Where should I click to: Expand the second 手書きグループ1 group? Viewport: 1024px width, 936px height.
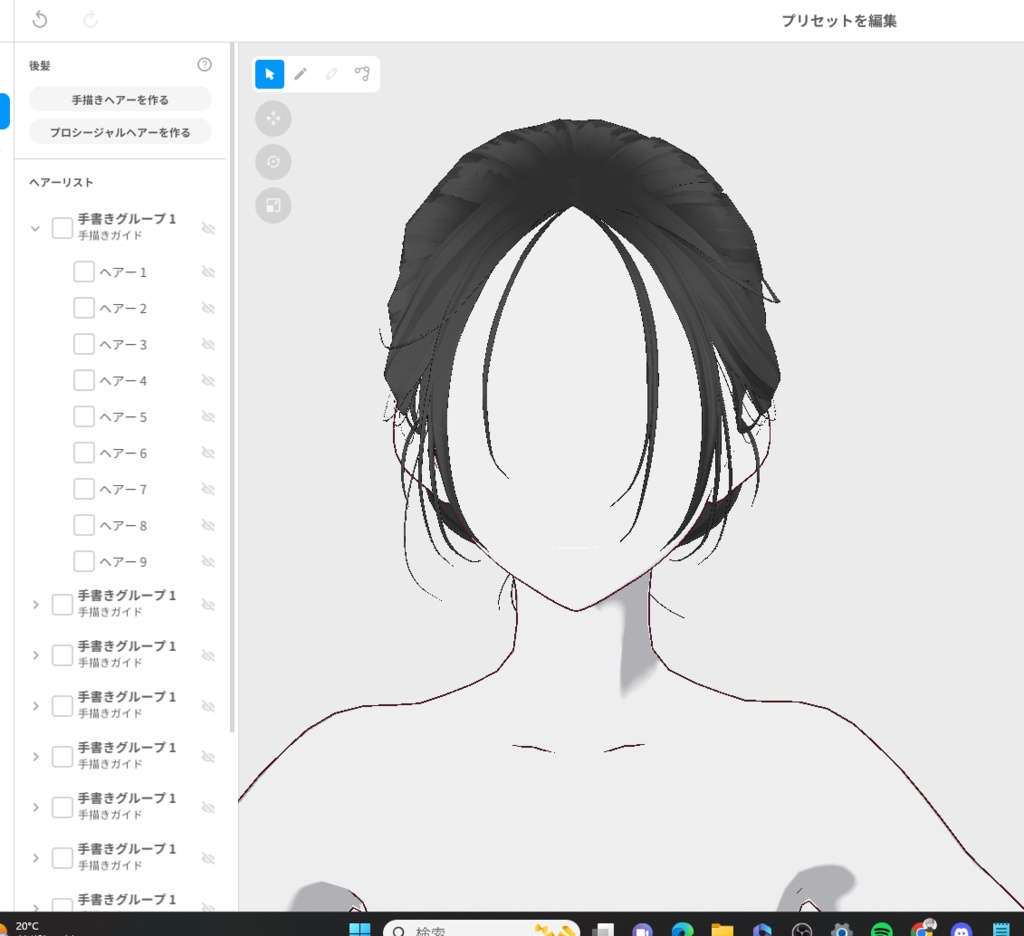tap(35, 604)
